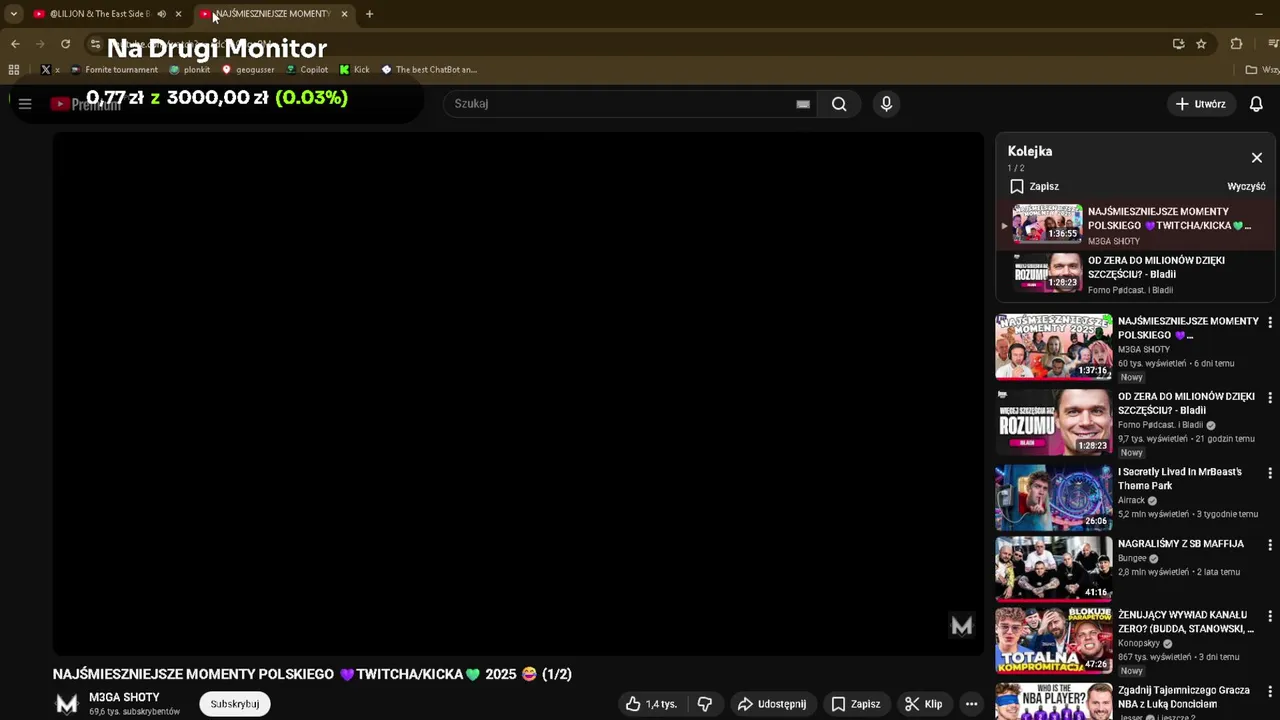Open options for MrBeast's Theme Park video
This screenshot has width=1280, height=720.
click(x=1270, y=473)
